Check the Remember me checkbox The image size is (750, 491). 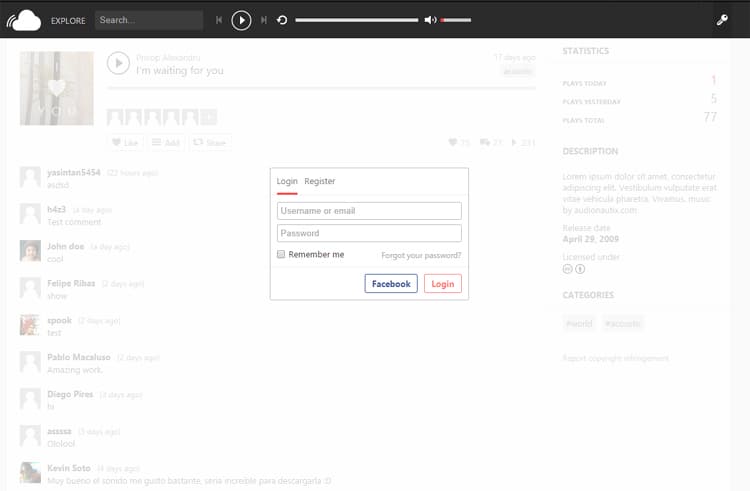281,254
